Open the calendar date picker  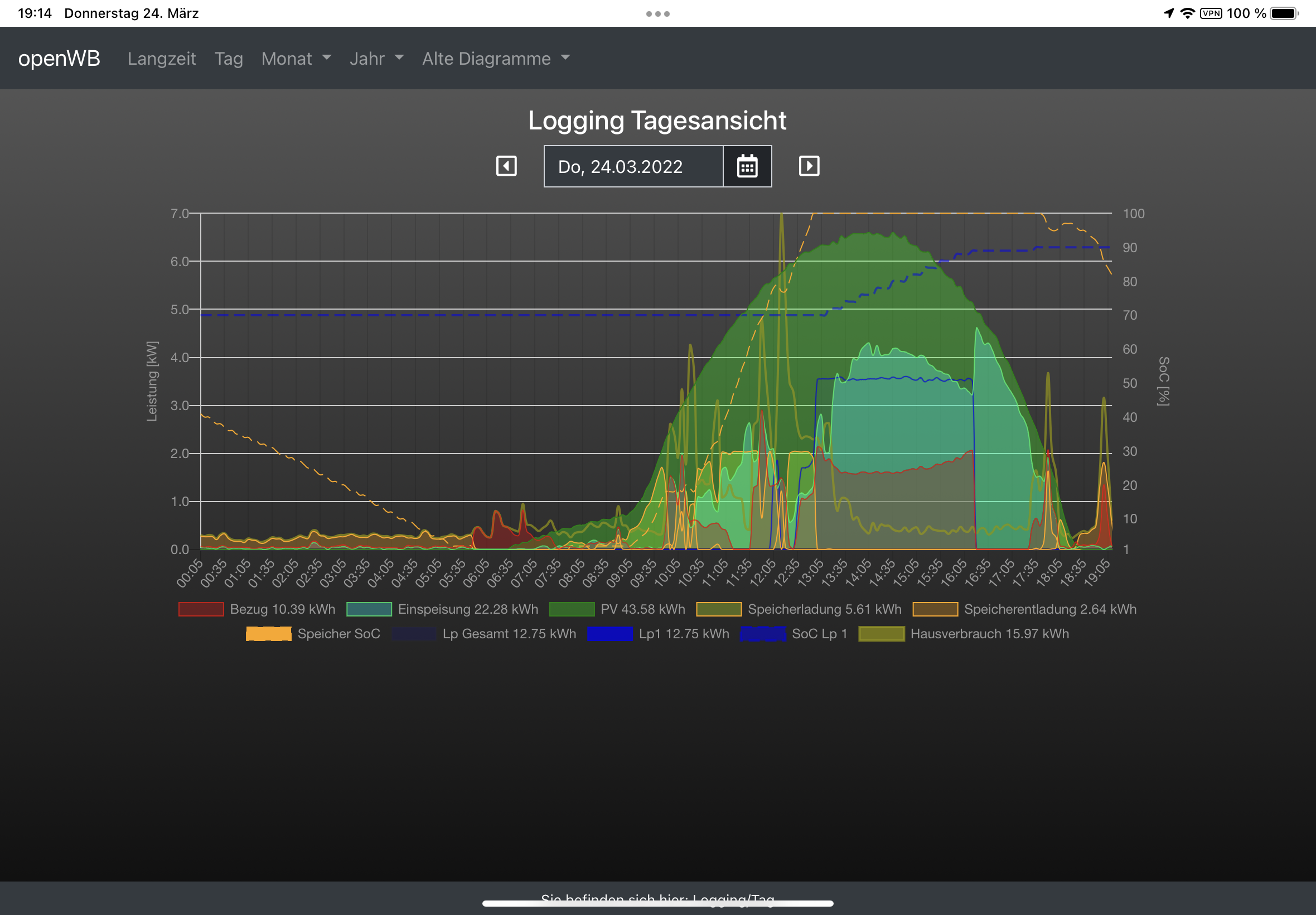pos(747,166)
